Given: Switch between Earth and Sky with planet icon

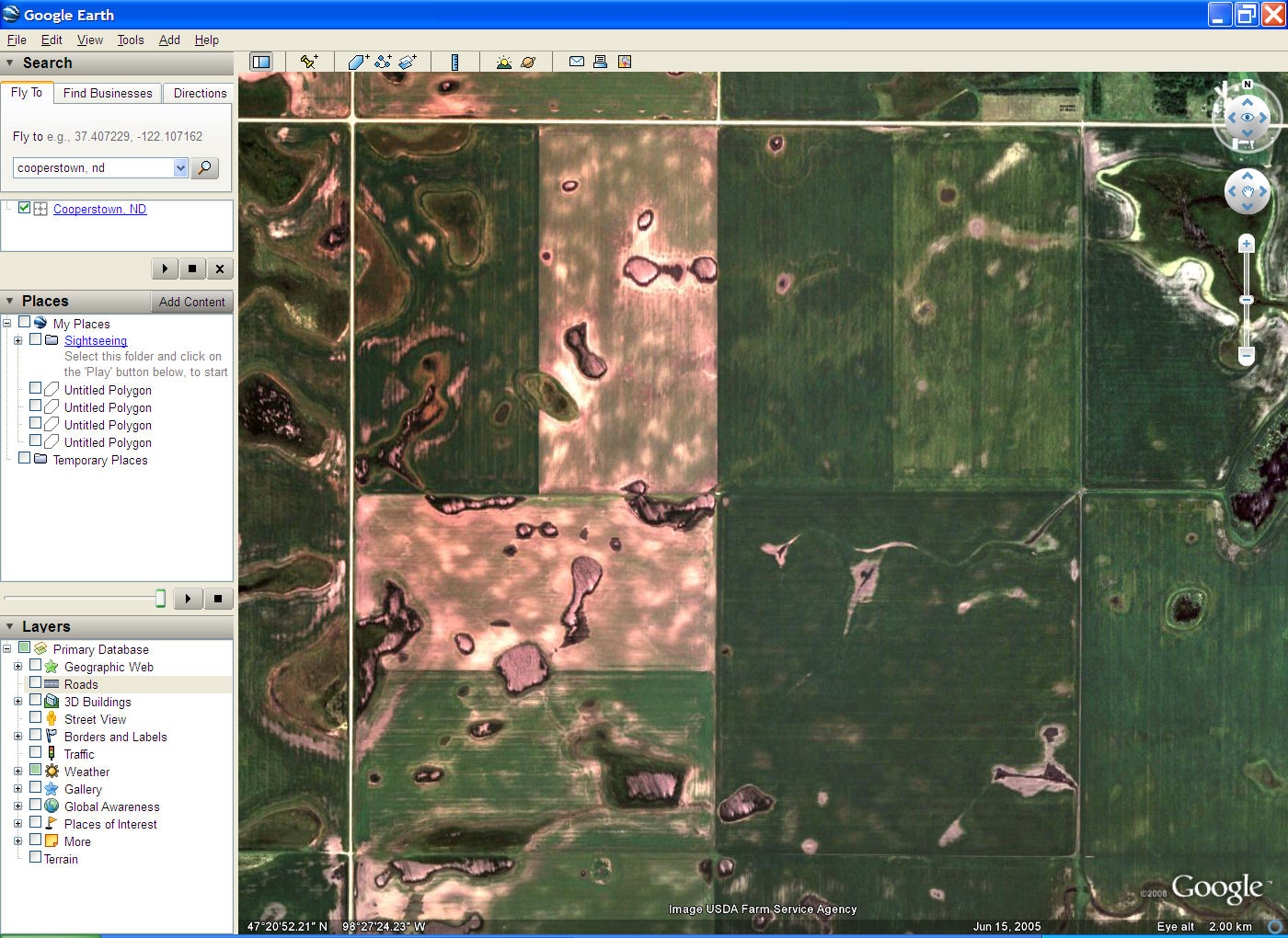Looking at the screenshot, I should click(x=528, y=62).
